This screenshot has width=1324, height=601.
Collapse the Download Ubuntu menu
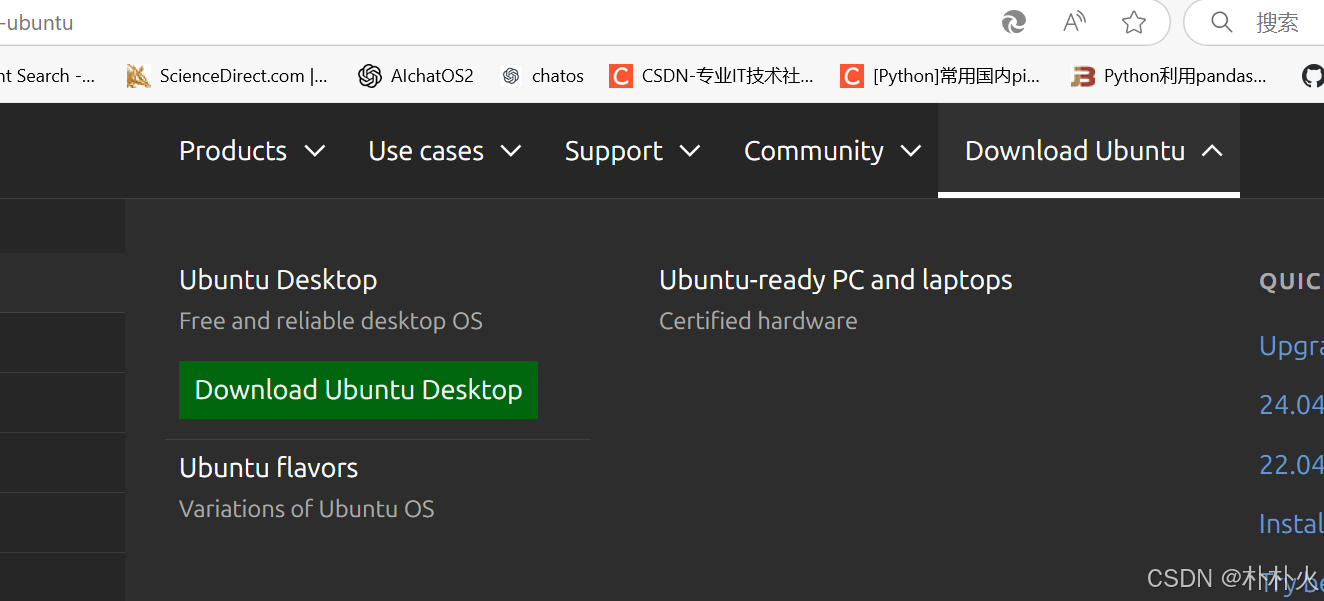[x=1089, y=151]
